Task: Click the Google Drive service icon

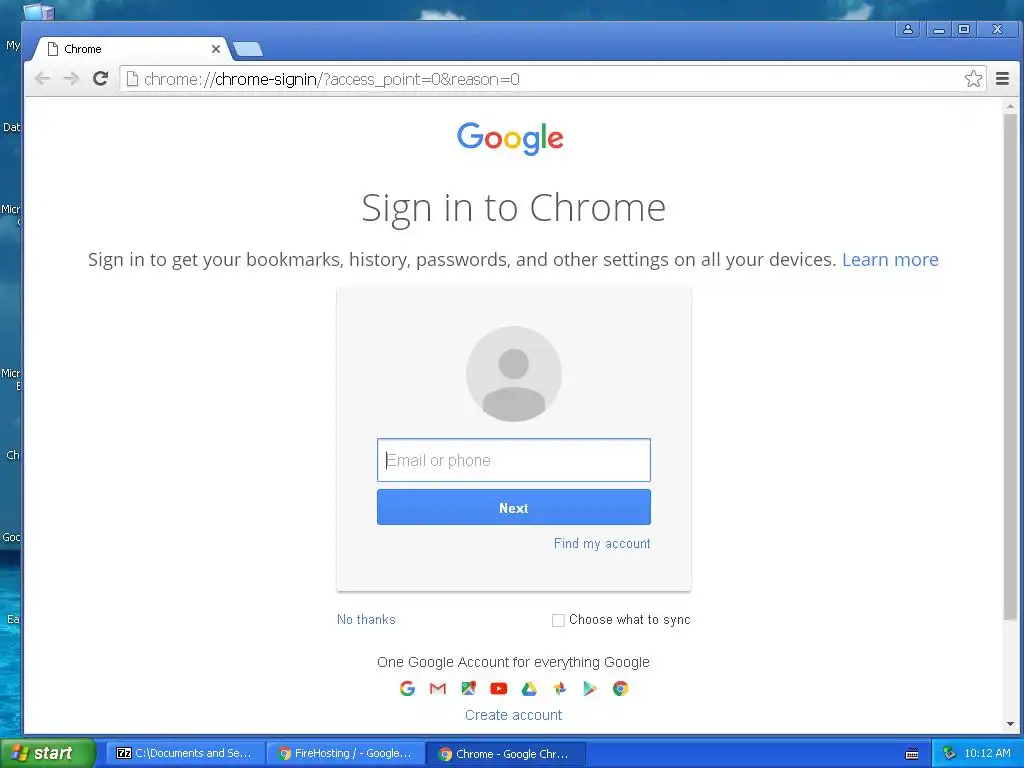Action: tap(529, 688)
